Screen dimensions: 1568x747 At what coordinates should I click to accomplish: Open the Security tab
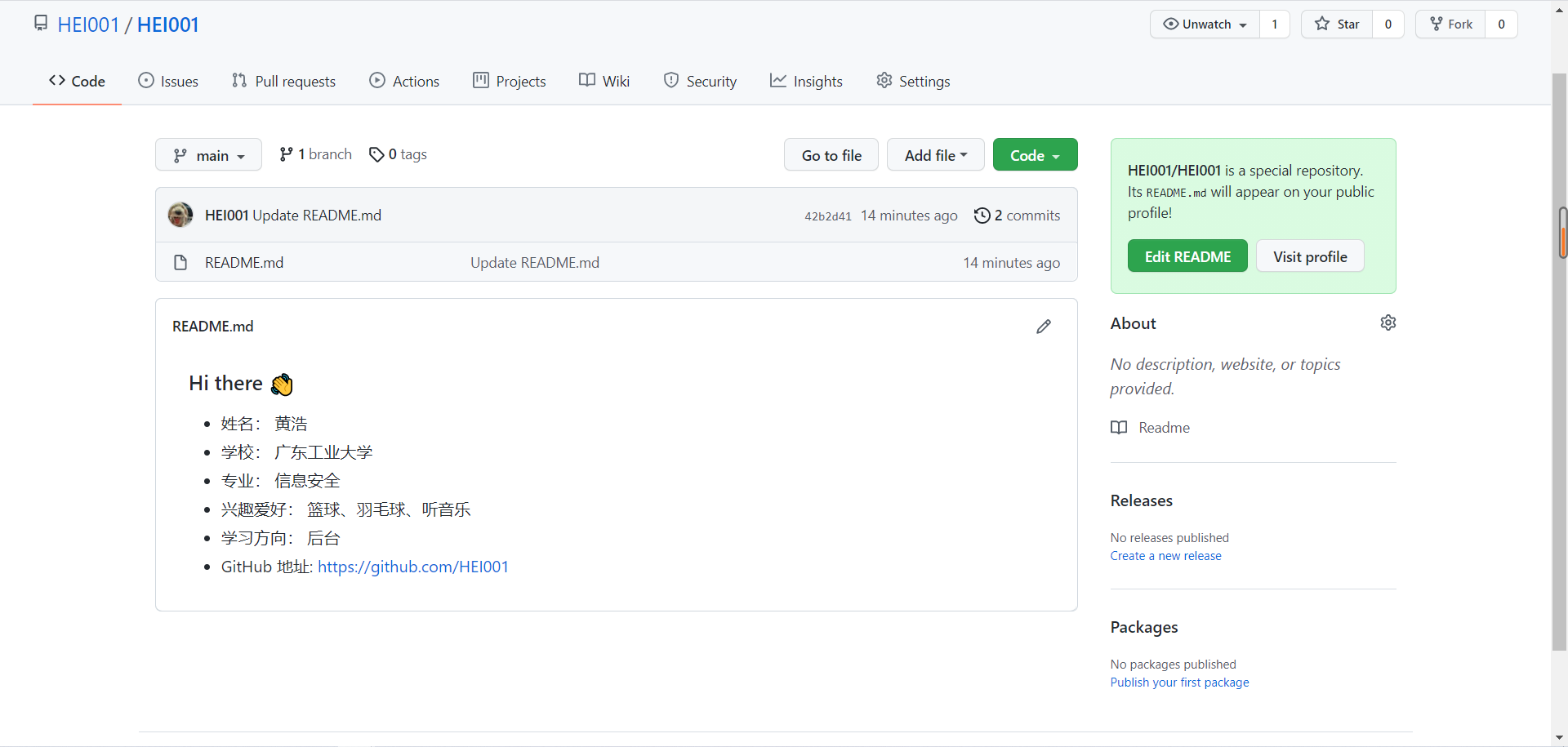point(700,81)
